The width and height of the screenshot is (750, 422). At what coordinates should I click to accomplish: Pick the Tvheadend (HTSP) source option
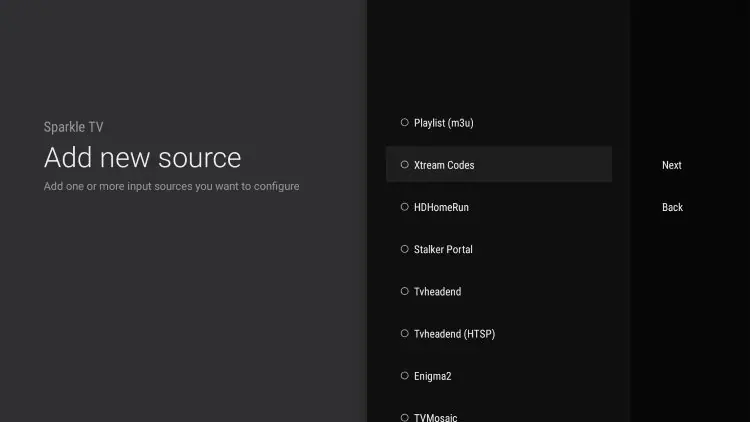499,333
